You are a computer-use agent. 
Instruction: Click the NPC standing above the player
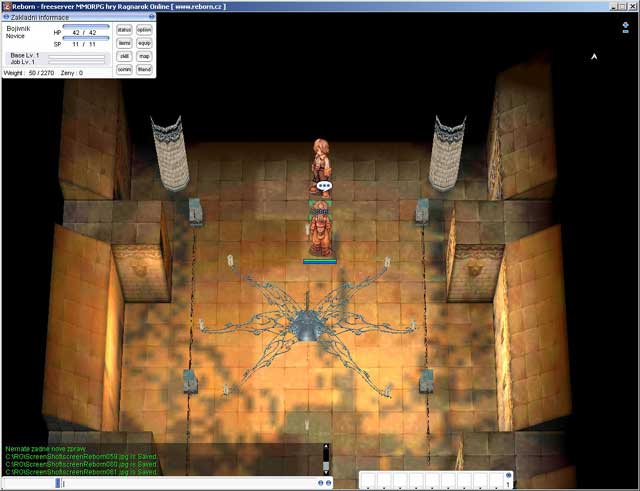click(320, 160)
